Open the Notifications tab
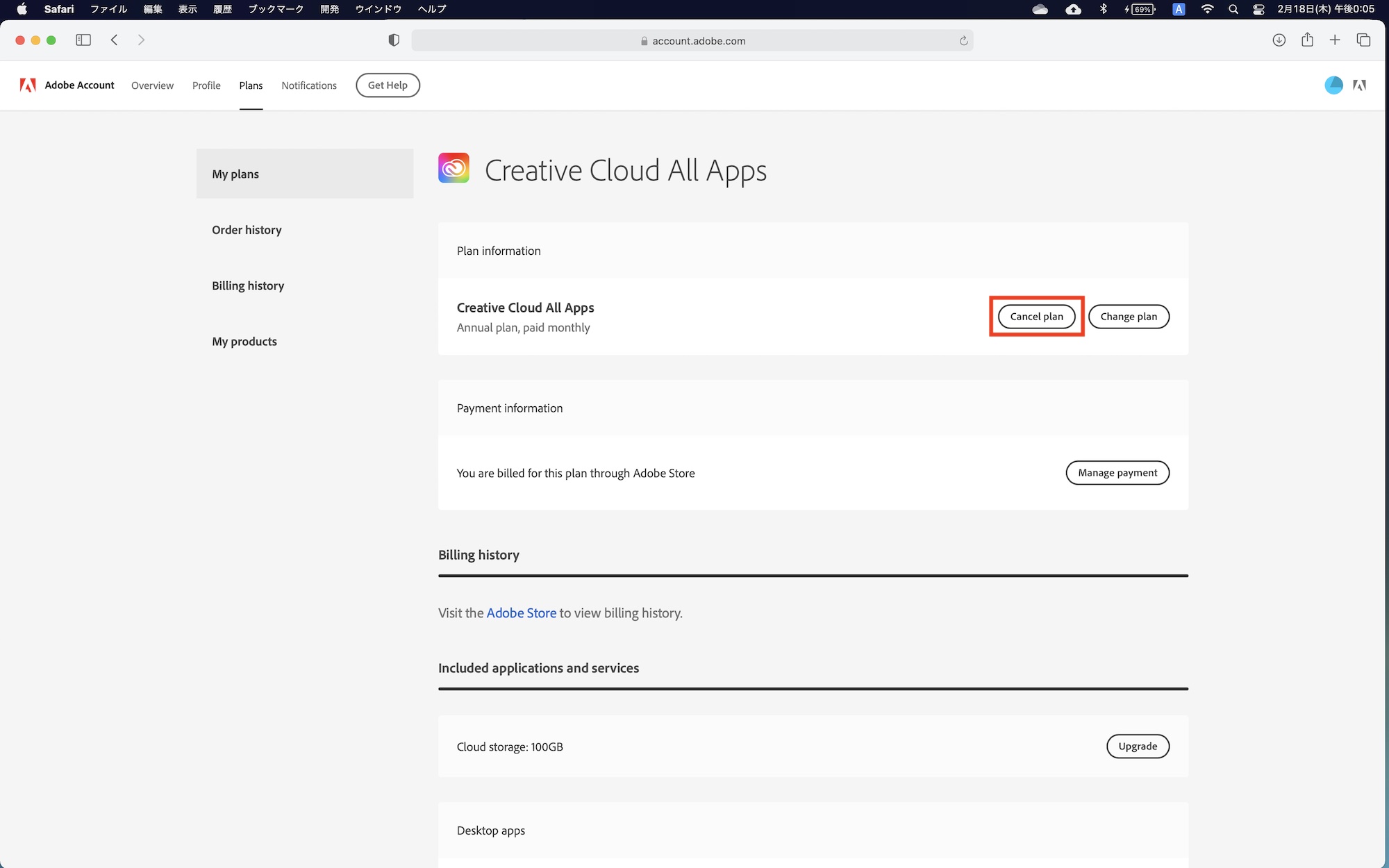 tap(309, 85)
